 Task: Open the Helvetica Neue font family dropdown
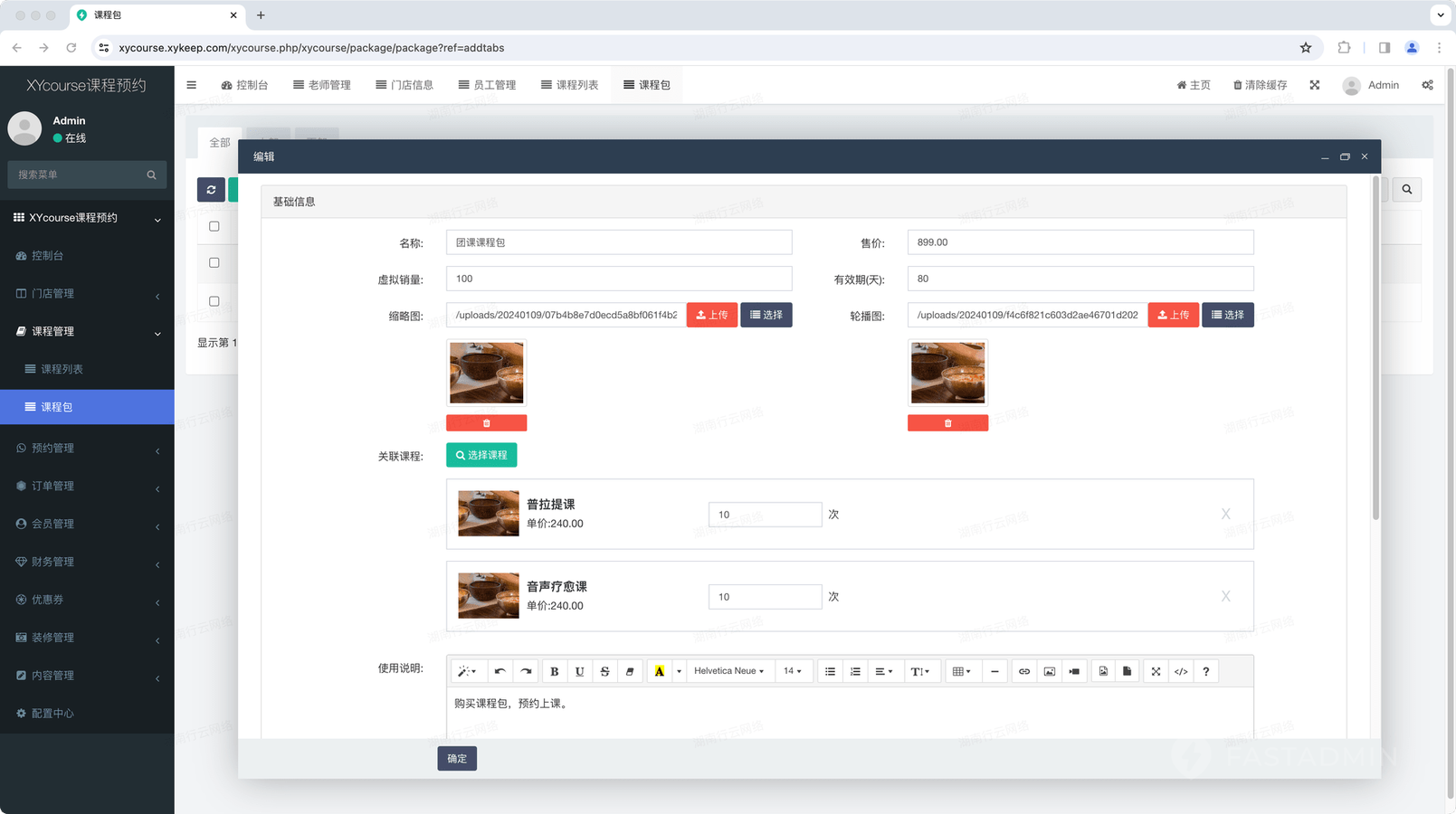(x=728, y=671)
